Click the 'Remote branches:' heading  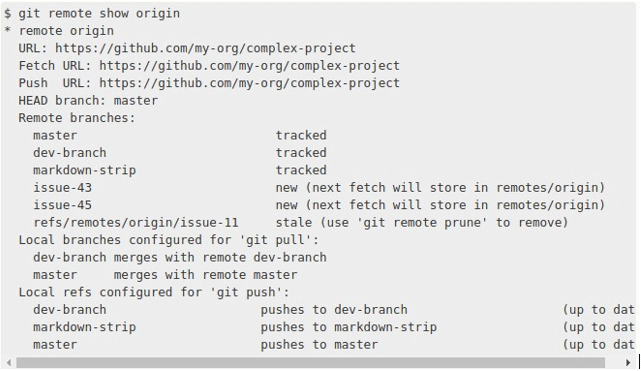point(76,118)
